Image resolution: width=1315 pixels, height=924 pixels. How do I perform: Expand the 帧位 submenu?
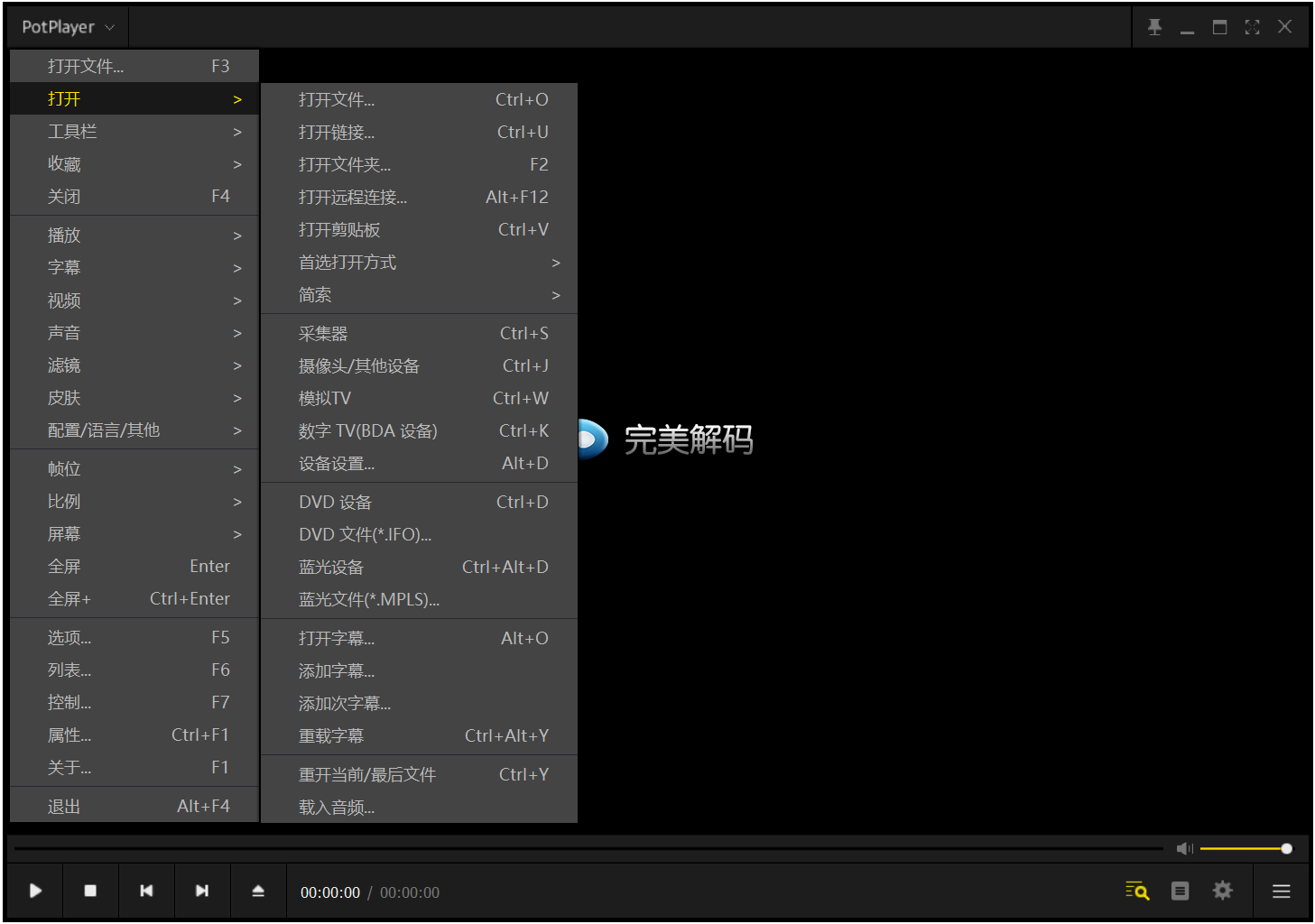pyautogui.click(x=134, y=469)
